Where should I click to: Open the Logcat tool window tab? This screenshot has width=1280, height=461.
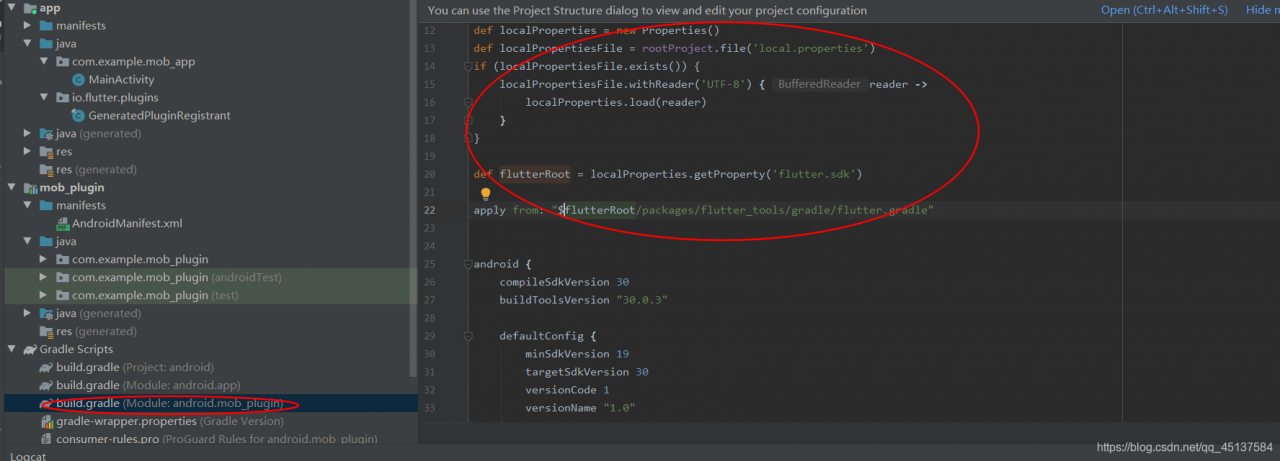[x=27, y=456]
